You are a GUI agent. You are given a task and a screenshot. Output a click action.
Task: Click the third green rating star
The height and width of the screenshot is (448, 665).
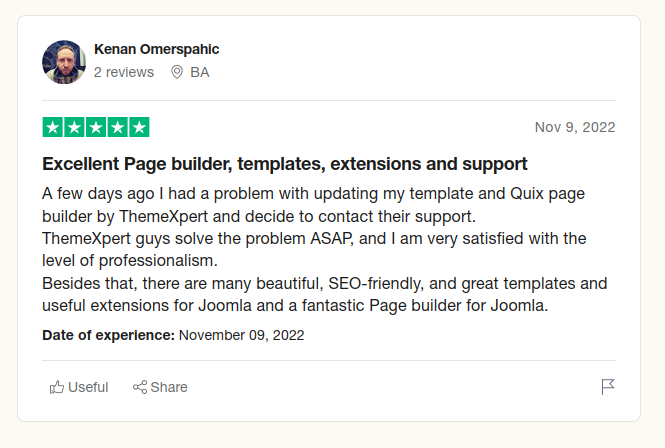point(96,127)
